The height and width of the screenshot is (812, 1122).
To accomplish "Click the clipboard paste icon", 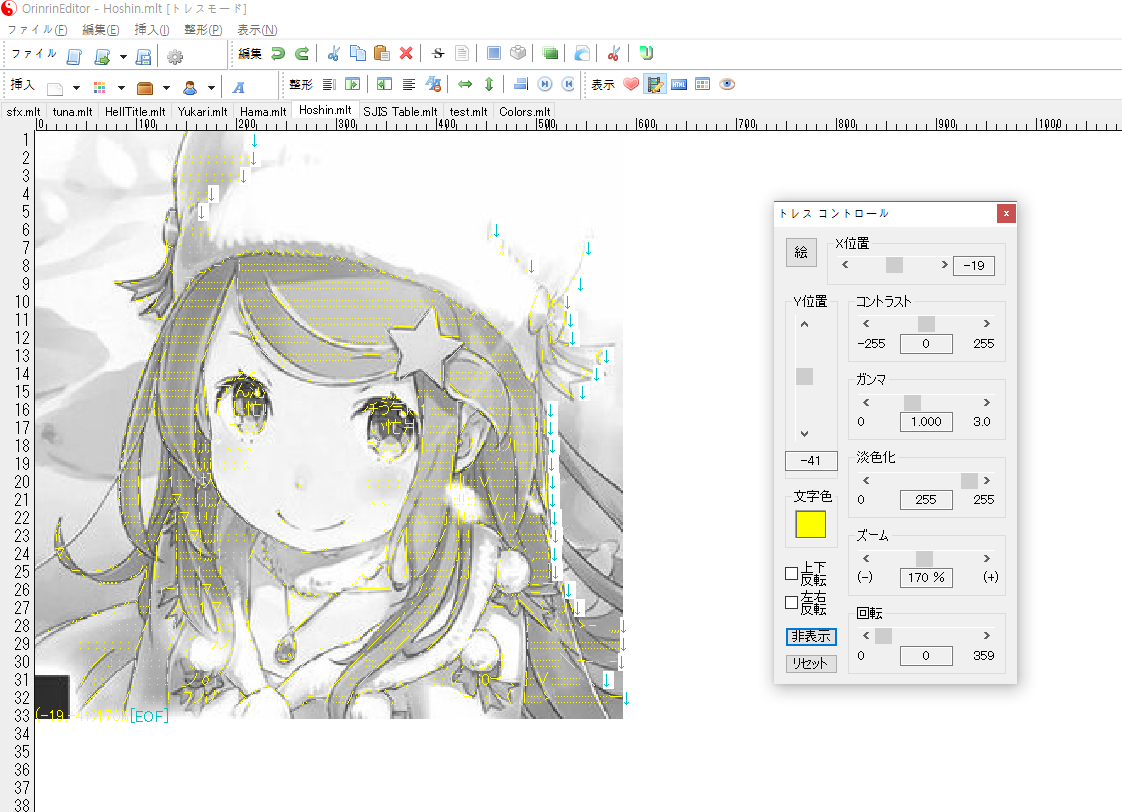I will 381,54.
